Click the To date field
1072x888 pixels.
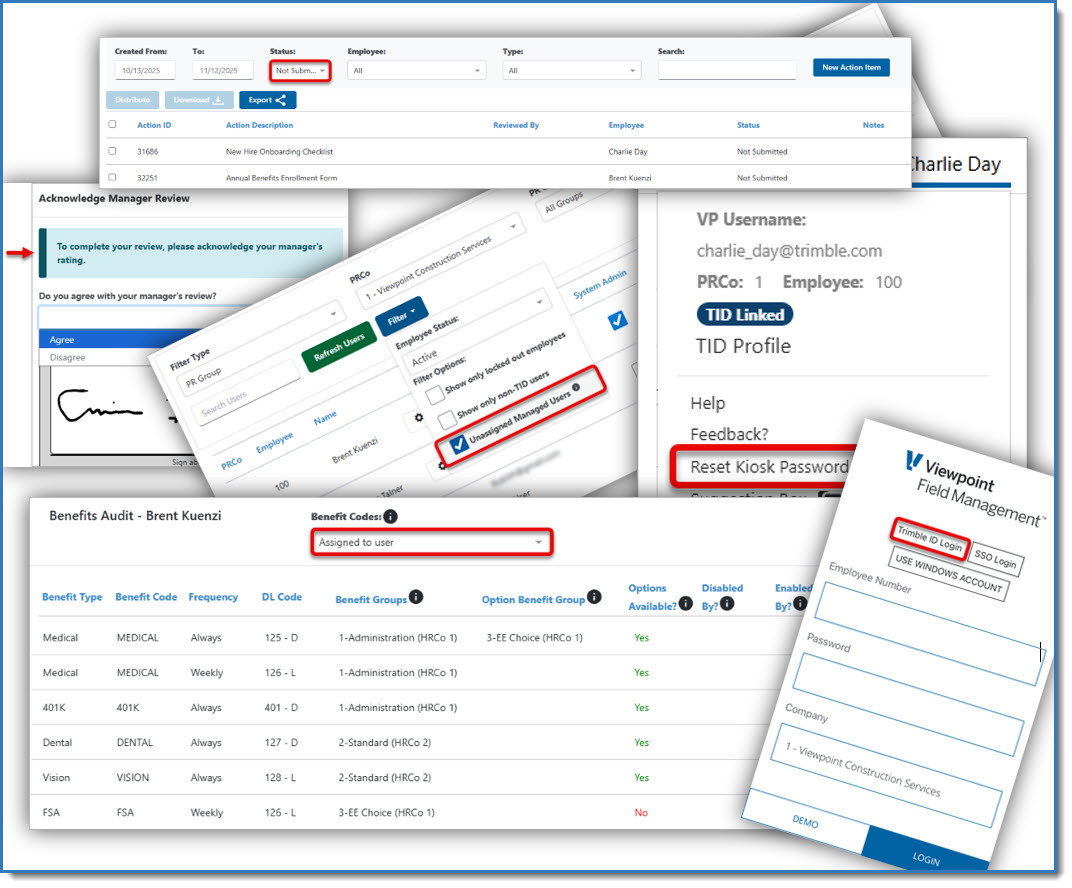click(222, 70)
